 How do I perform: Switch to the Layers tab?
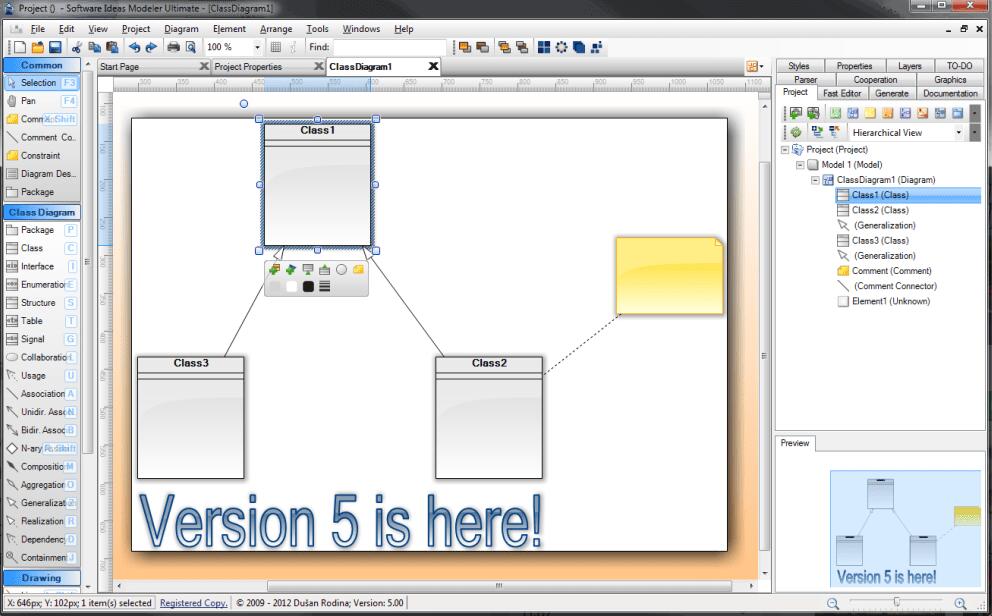pyautogui.click(x=909, y=66)
